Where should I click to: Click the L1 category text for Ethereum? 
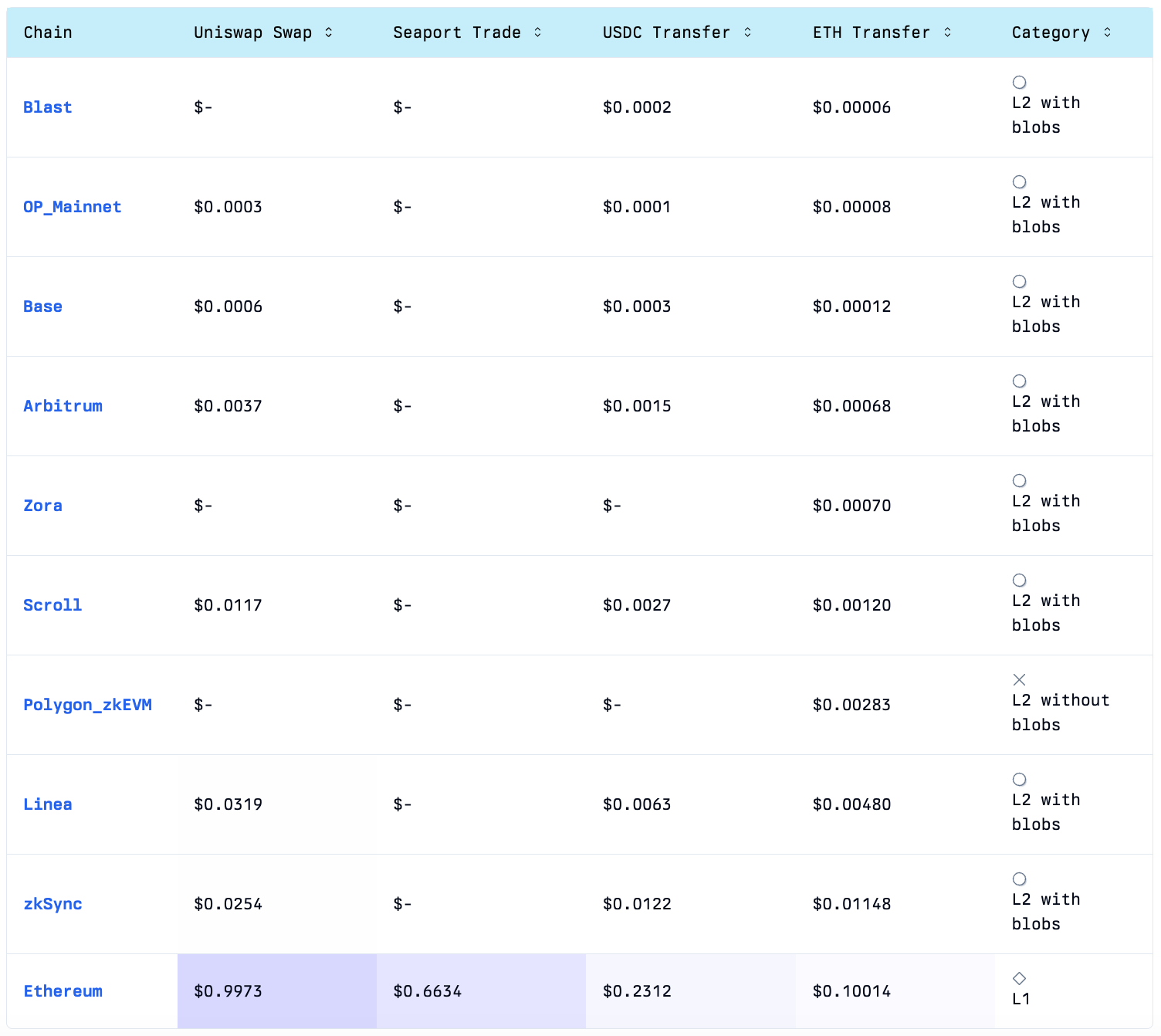(x=1021, y=999)
